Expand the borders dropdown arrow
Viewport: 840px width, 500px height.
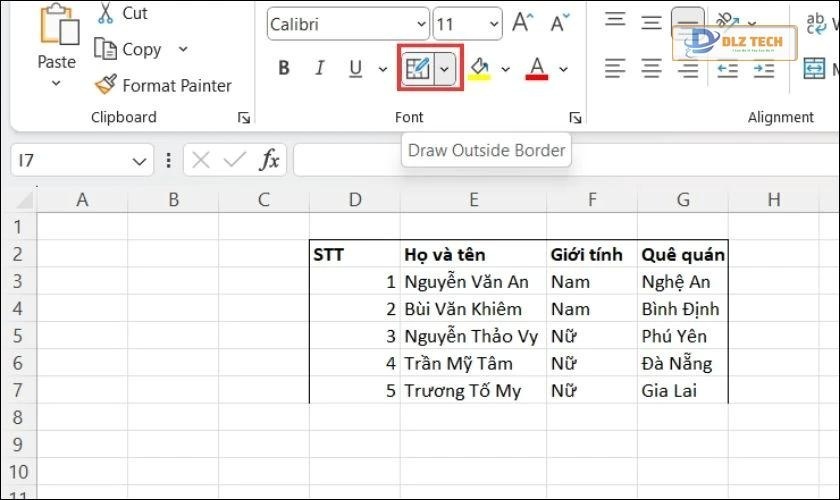[446, 68]
